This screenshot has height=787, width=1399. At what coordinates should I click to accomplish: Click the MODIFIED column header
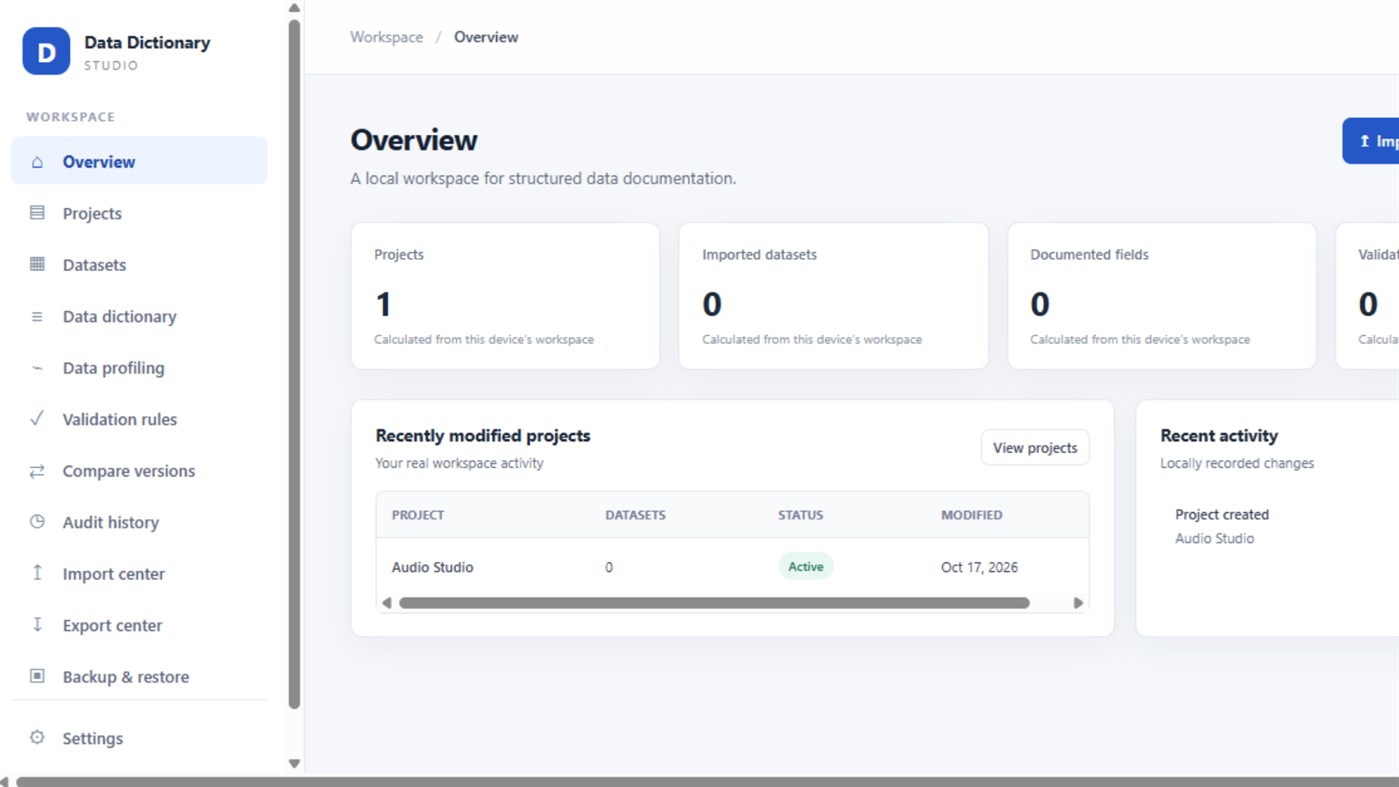971,515
